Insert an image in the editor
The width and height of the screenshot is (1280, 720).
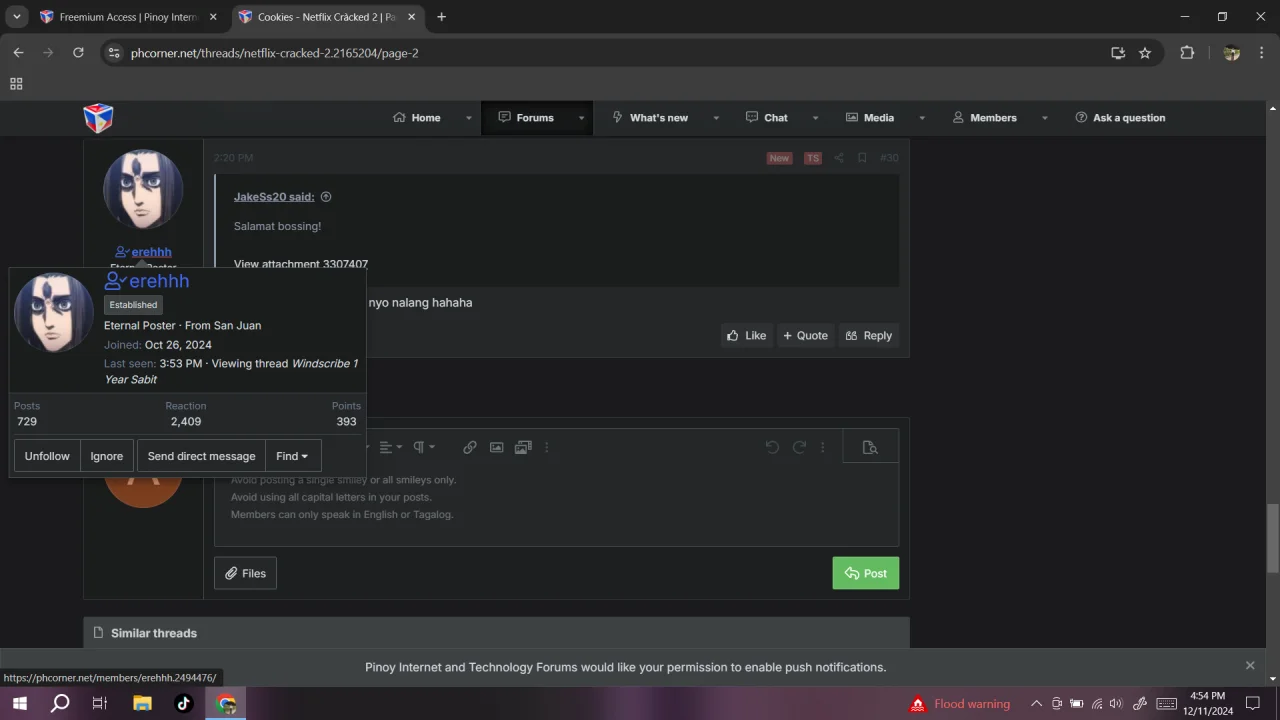click(x=496, y=447)
